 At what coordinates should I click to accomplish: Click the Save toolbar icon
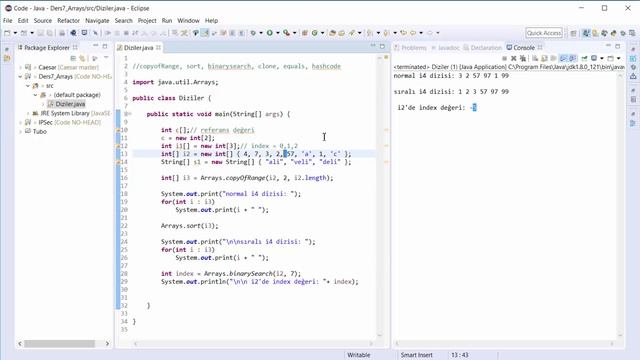[x=40, y=33]
